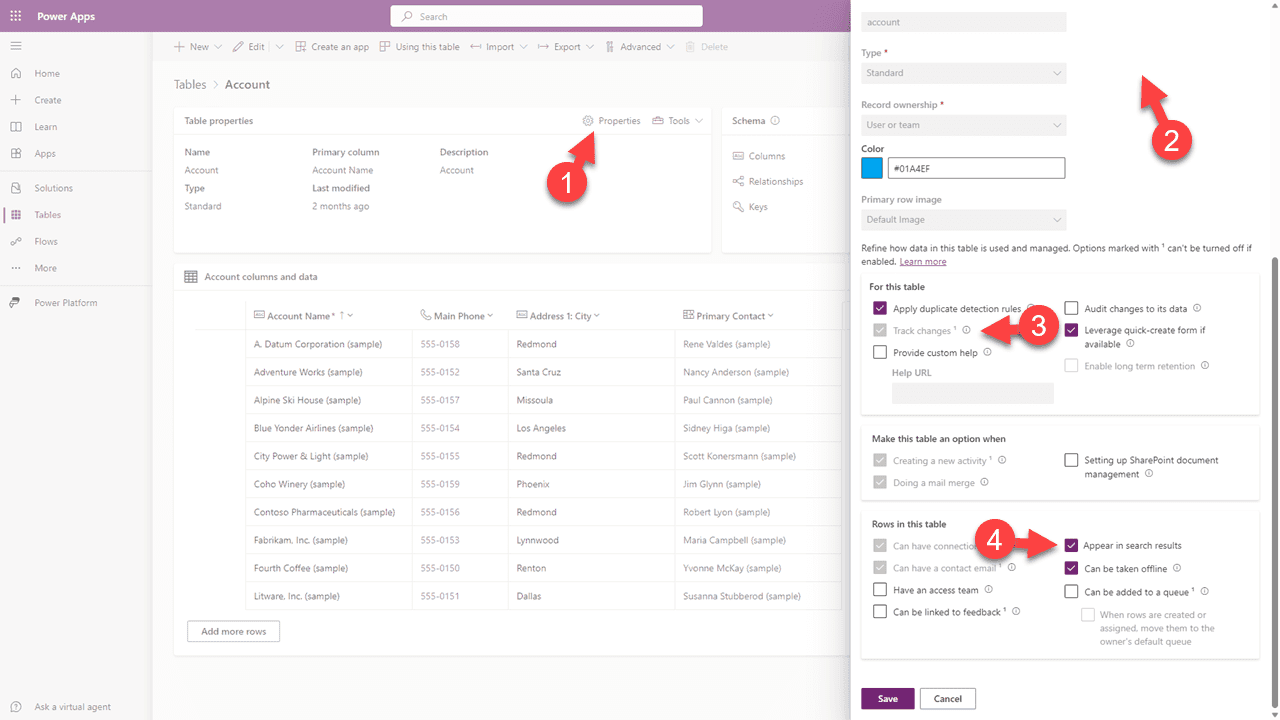Click the Flows icon in the left sidebar

tap(15, 241)
